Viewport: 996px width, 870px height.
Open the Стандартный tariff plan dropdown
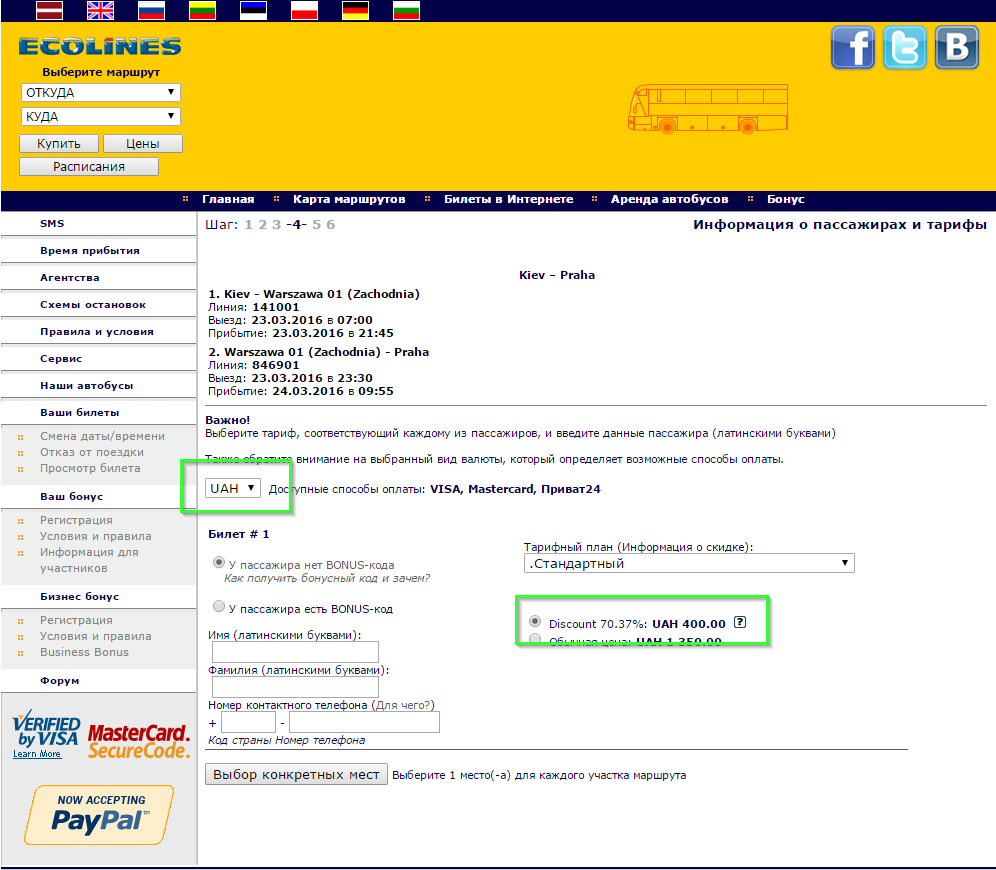689,563
